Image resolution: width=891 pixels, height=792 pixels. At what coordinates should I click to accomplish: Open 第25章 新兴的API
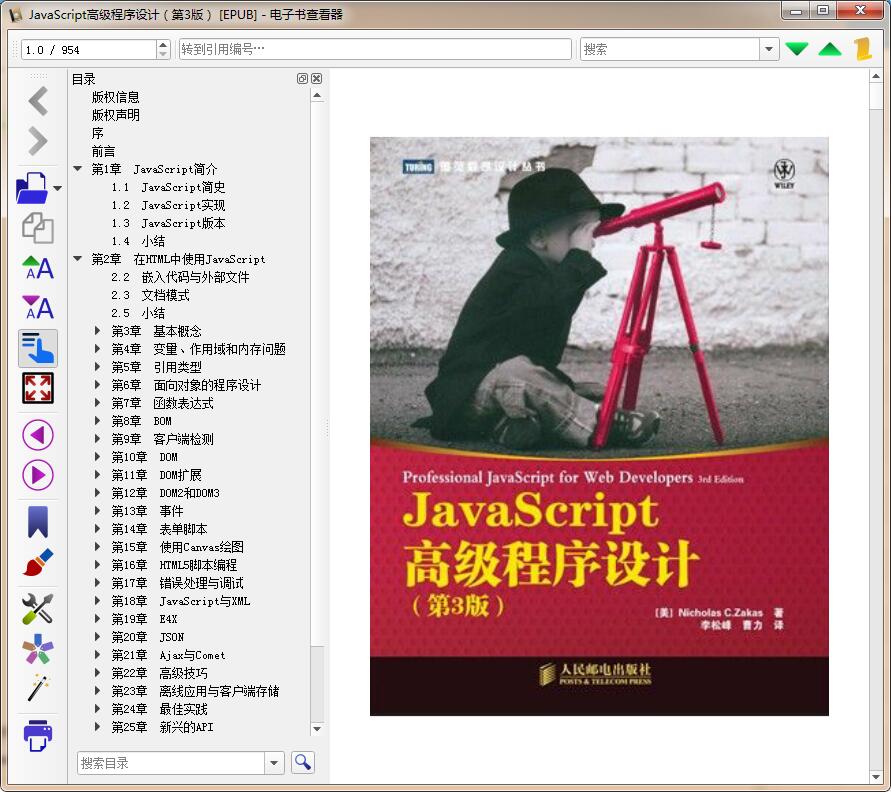[x=163, y=727]
